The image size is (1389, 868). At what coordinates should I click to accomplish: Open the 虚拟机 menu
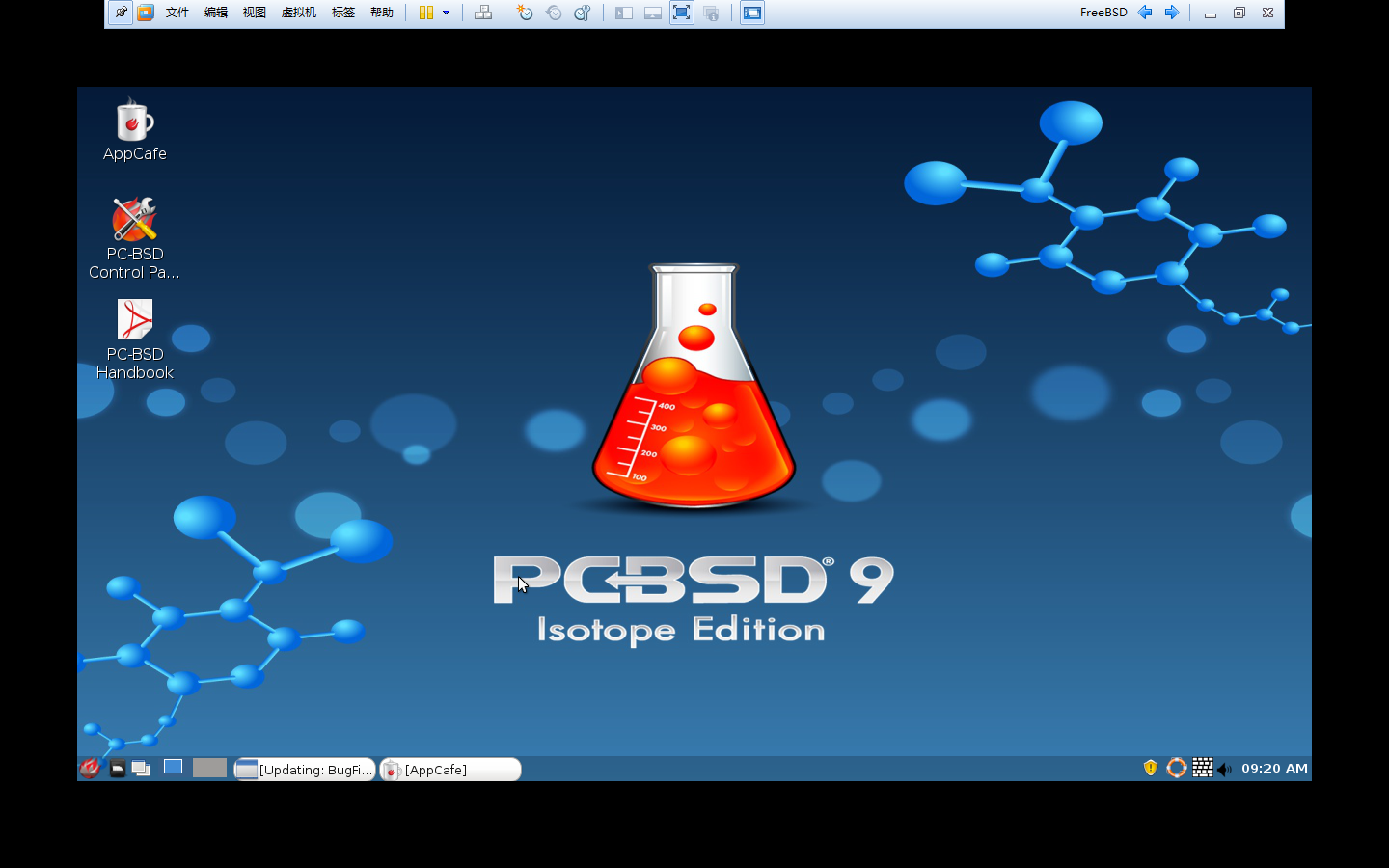point(299,13)
